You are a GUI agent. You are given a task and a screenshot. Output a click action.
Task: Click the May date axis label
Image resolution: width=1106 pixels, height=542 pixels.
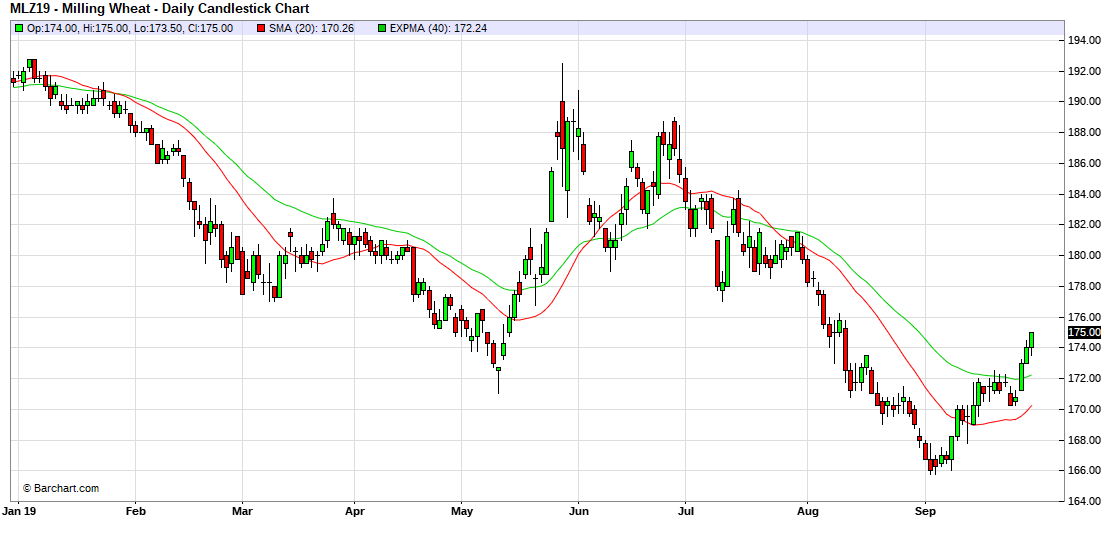[461, 511]
